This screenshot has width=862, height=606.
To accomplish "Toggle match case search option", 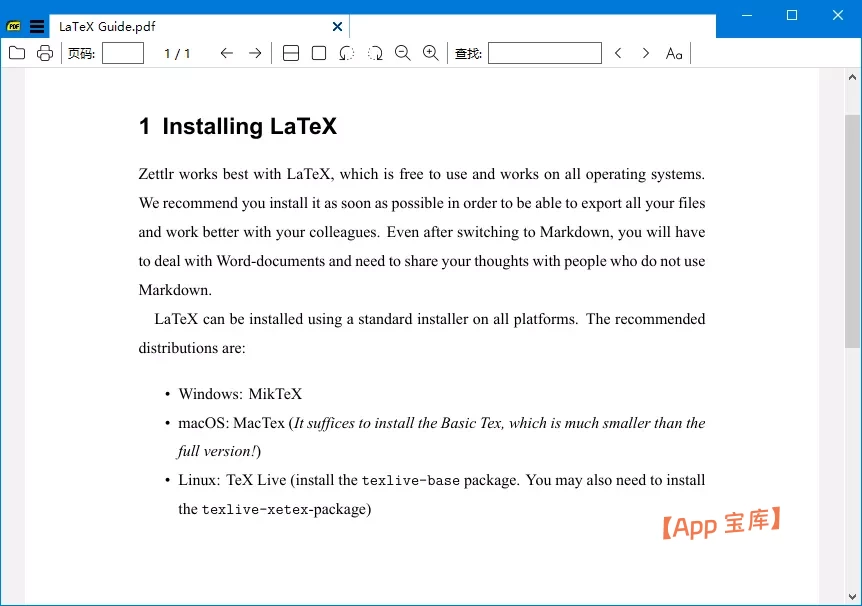I will (674, 53).
